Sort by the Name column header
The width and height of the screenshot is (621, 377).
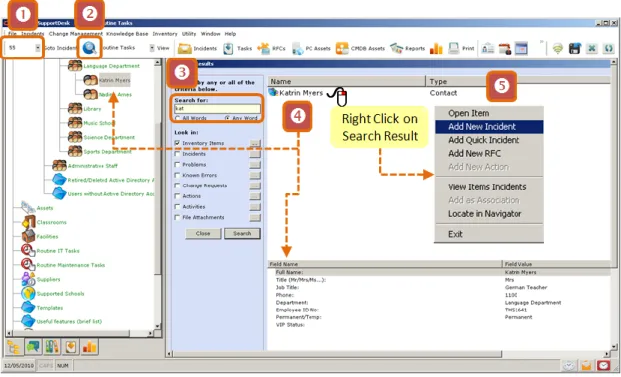(x=347, y=81)
